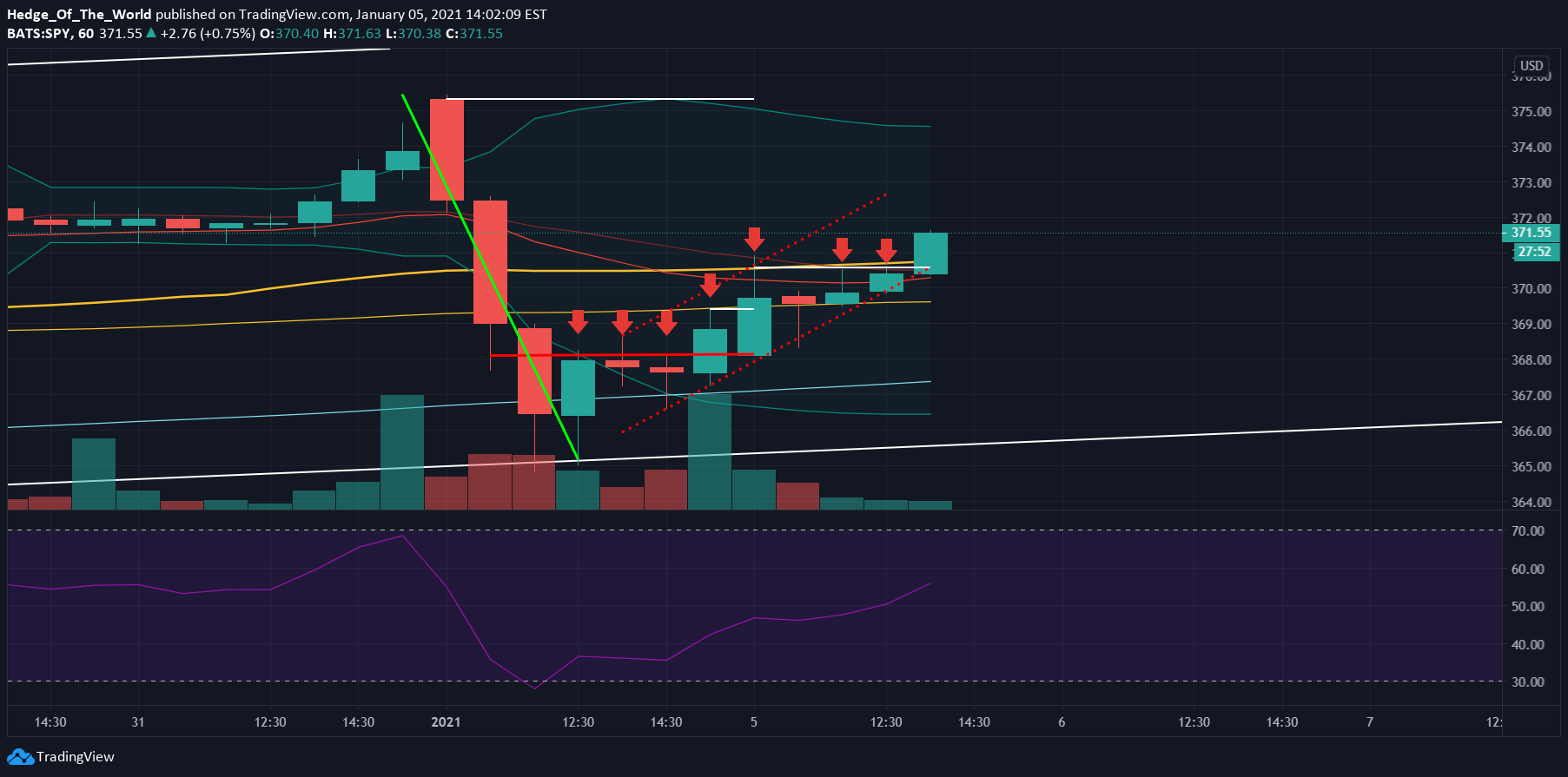This screenshot has width=1568, height=777.
Task: Click the RSI 50.00 axis label
Action: [x=1528, y=607]
